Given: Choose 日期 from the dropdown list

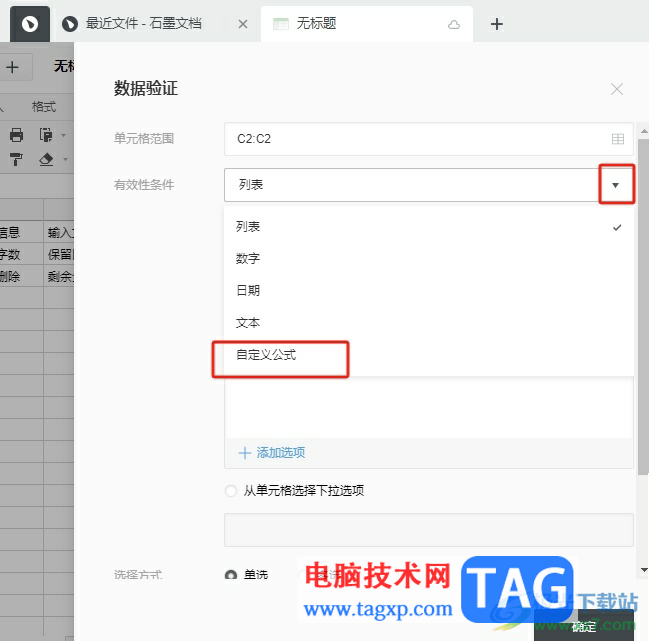Looking at the screenshot, I should (x=429, y=290).
